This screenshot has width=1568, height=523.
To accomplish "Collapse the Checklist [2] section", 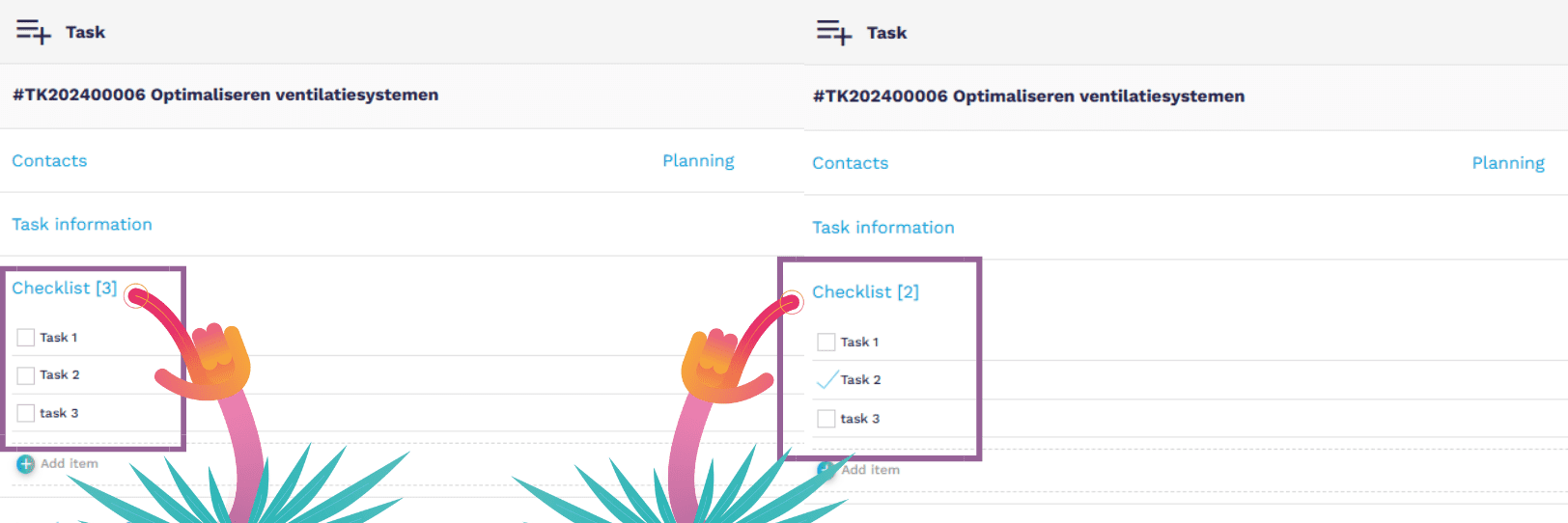I will [865, 291].
